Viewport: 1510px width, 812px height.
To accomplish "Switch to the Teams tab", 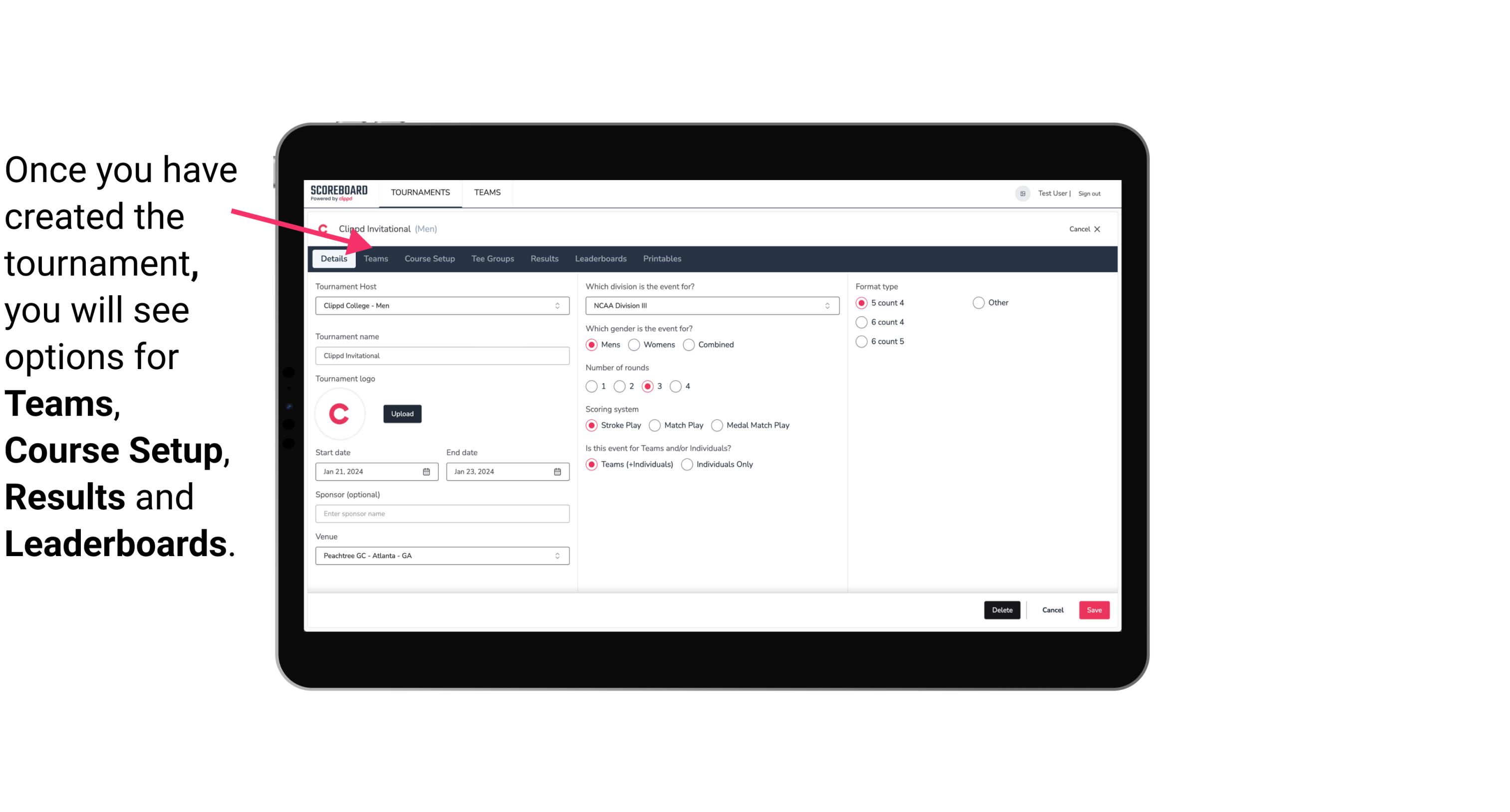I will [375, 258].
